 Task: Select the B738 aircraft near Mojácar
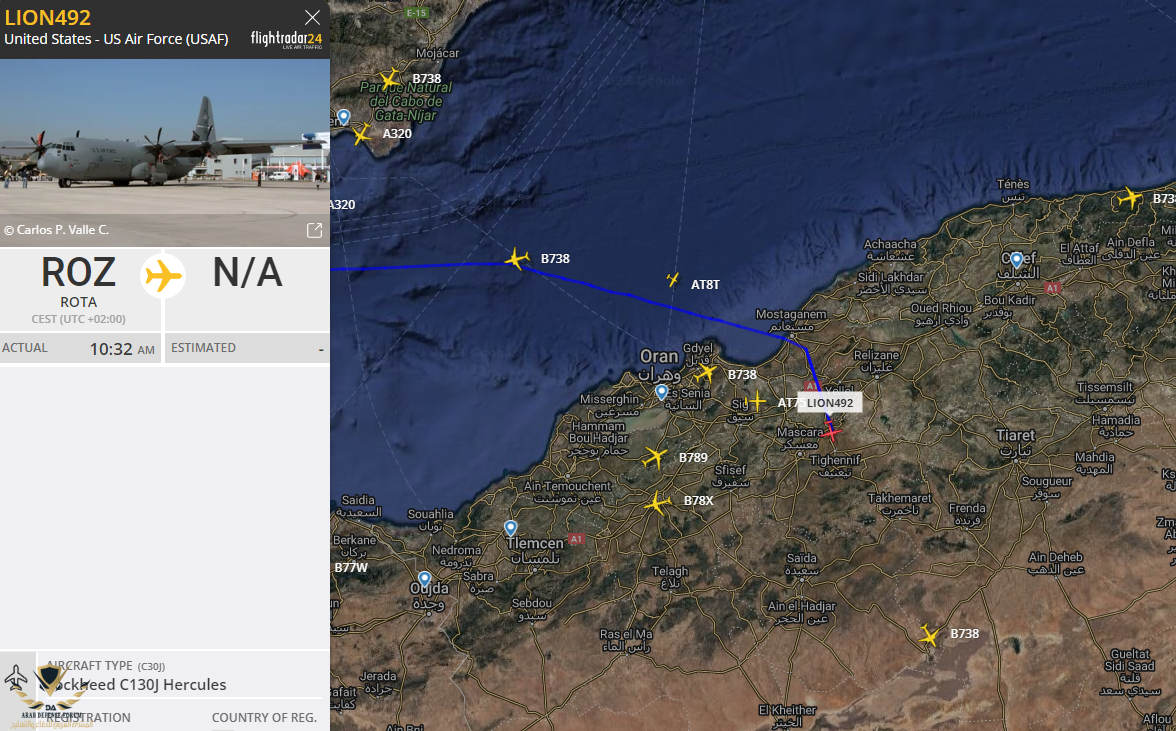pyautogui.click(x=389, y=79)
